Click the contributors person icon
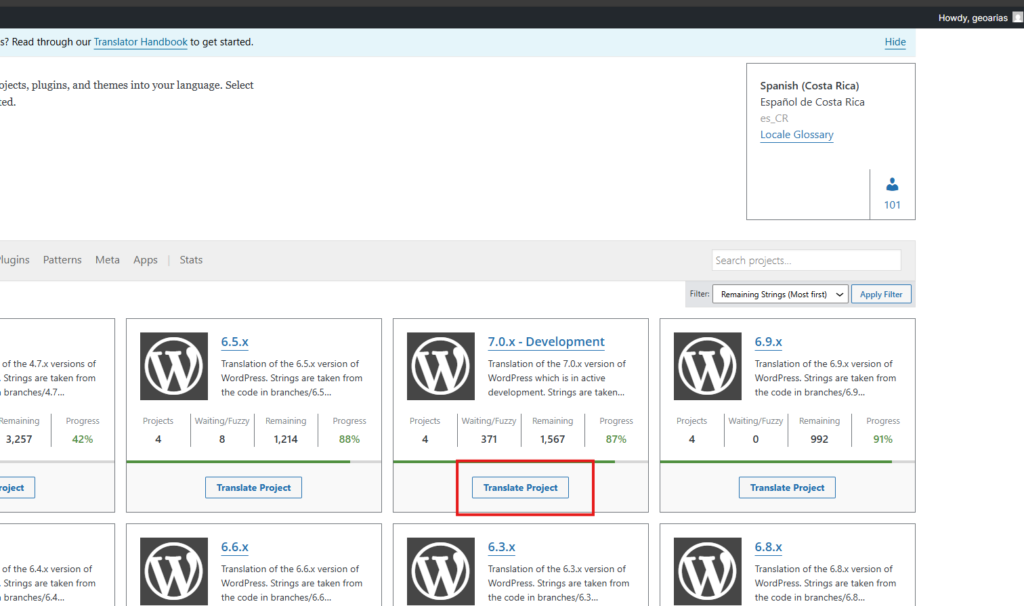Image resolution: width=1024 pixels, height=606 pixels. [892, 185]
